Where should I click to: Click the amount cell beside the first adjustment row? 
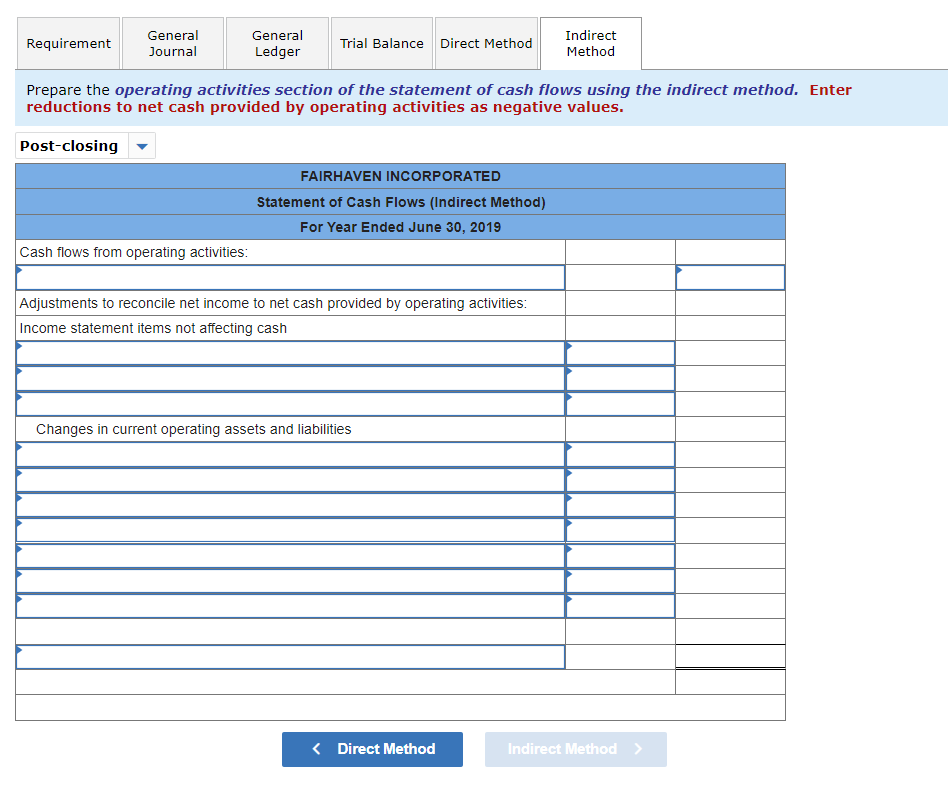coord(620,352)
